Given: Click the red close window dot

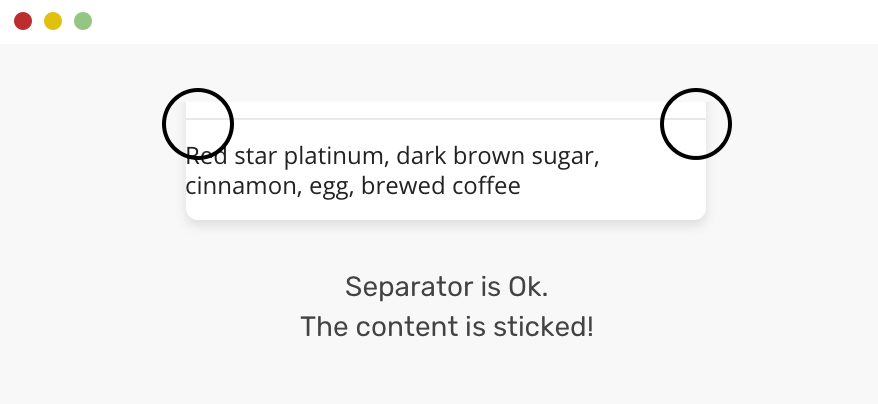Looking at the screenshot, I should coord(23,21).
